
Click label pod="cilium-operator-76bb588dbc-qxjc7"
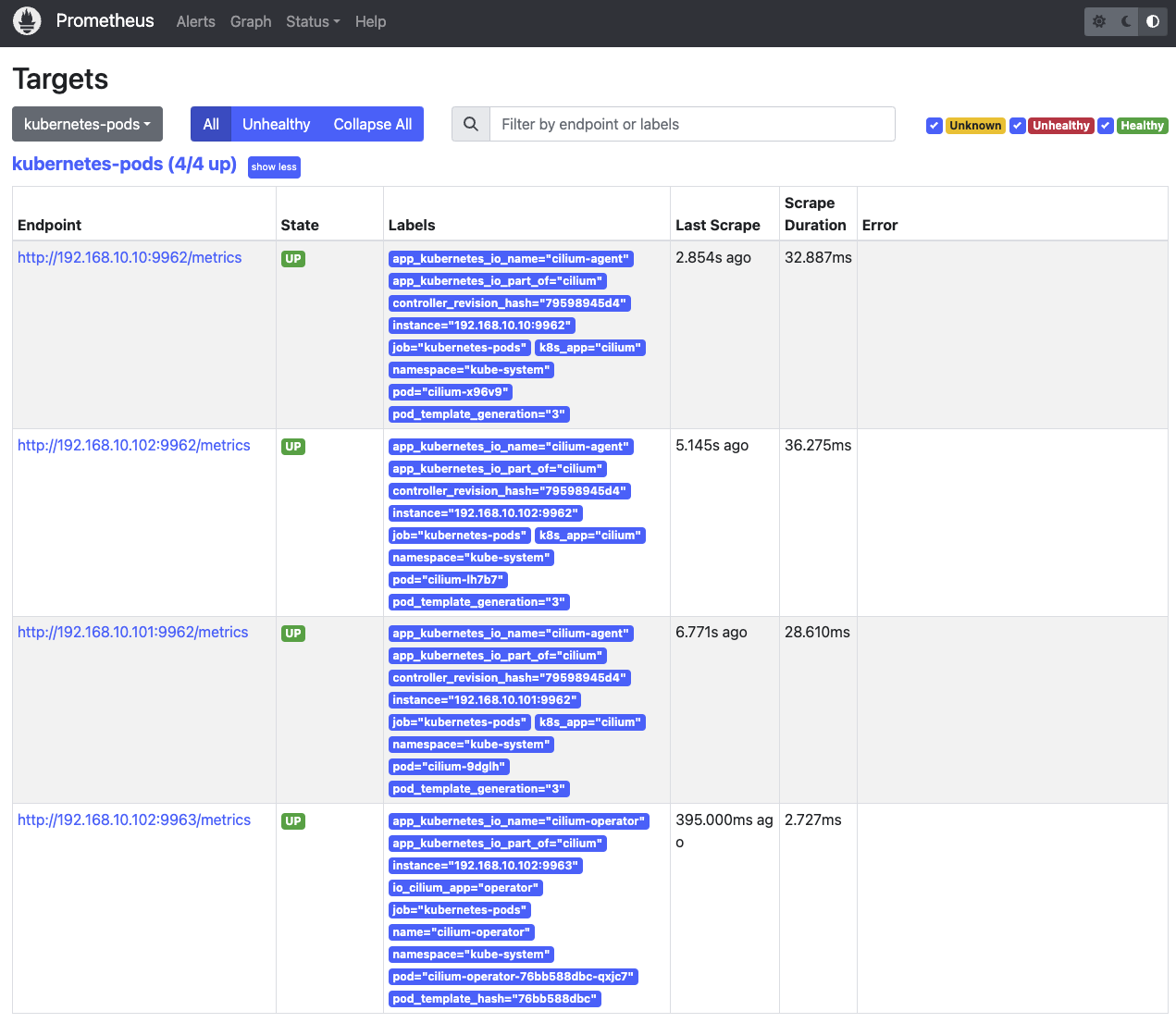point(514,977)
